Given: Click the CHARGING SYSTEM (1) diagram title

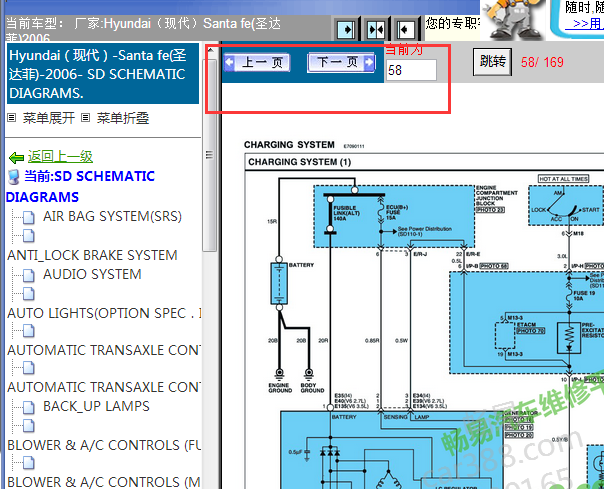Looking at the screenshot, I should [x=299, y=162].
